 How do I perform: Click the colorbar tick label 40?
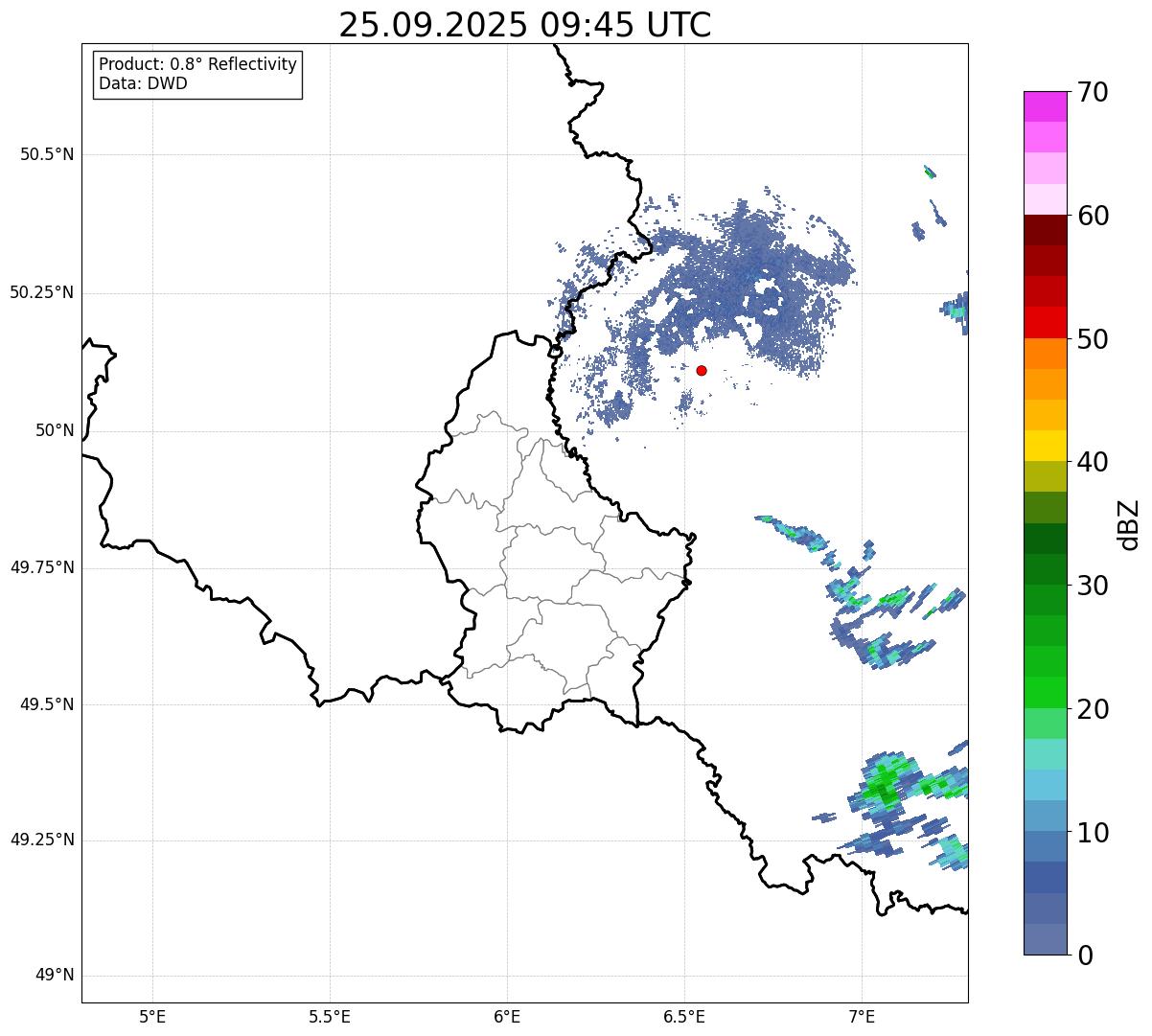1093,462
